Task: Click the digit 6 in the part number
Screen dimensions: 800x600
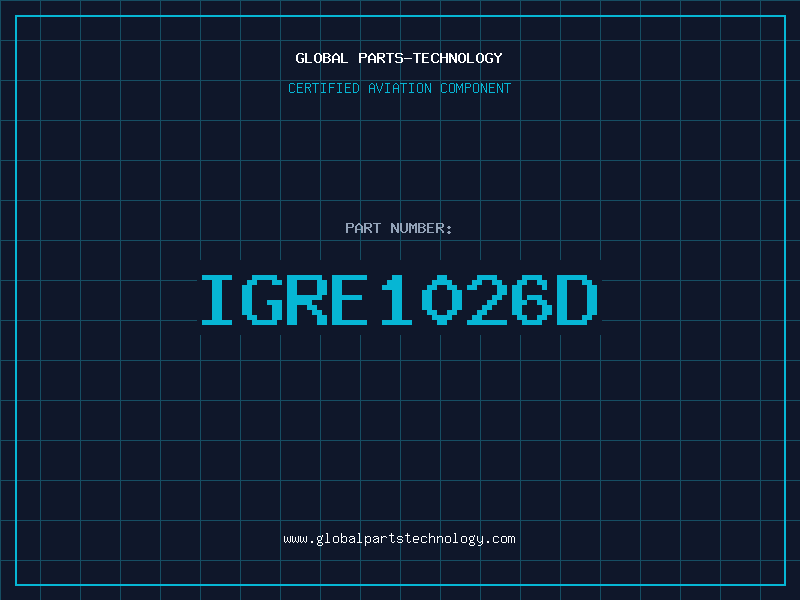Action: tap(532, 300)
